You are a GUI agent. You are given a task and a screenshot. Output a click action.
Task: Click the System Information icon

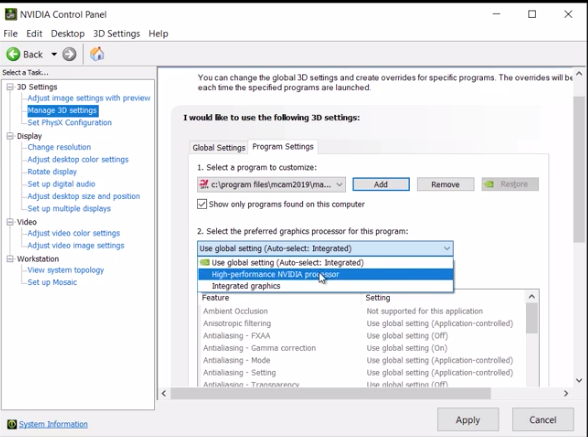(x=12, y=424)
